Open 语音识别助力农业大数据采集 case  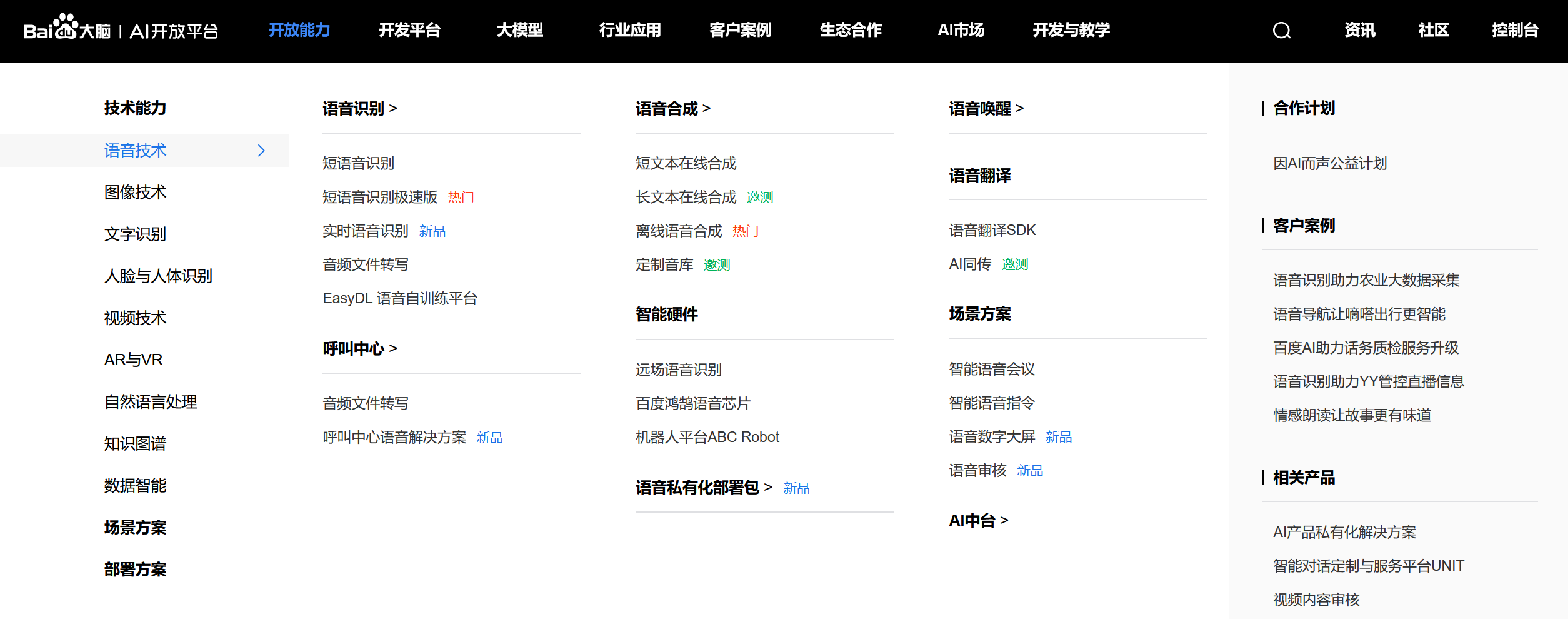1366,281
